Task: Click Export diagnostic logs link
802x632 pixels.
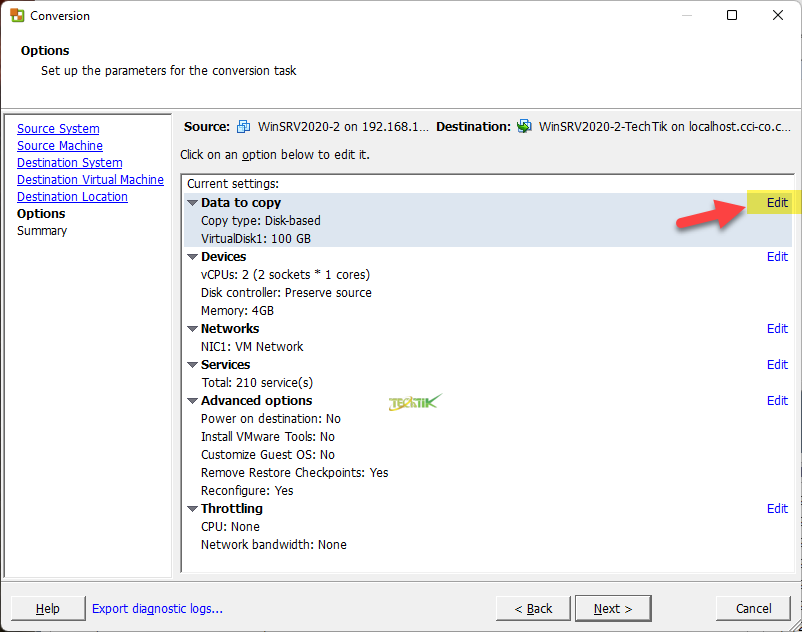Action: click(157, 608)
